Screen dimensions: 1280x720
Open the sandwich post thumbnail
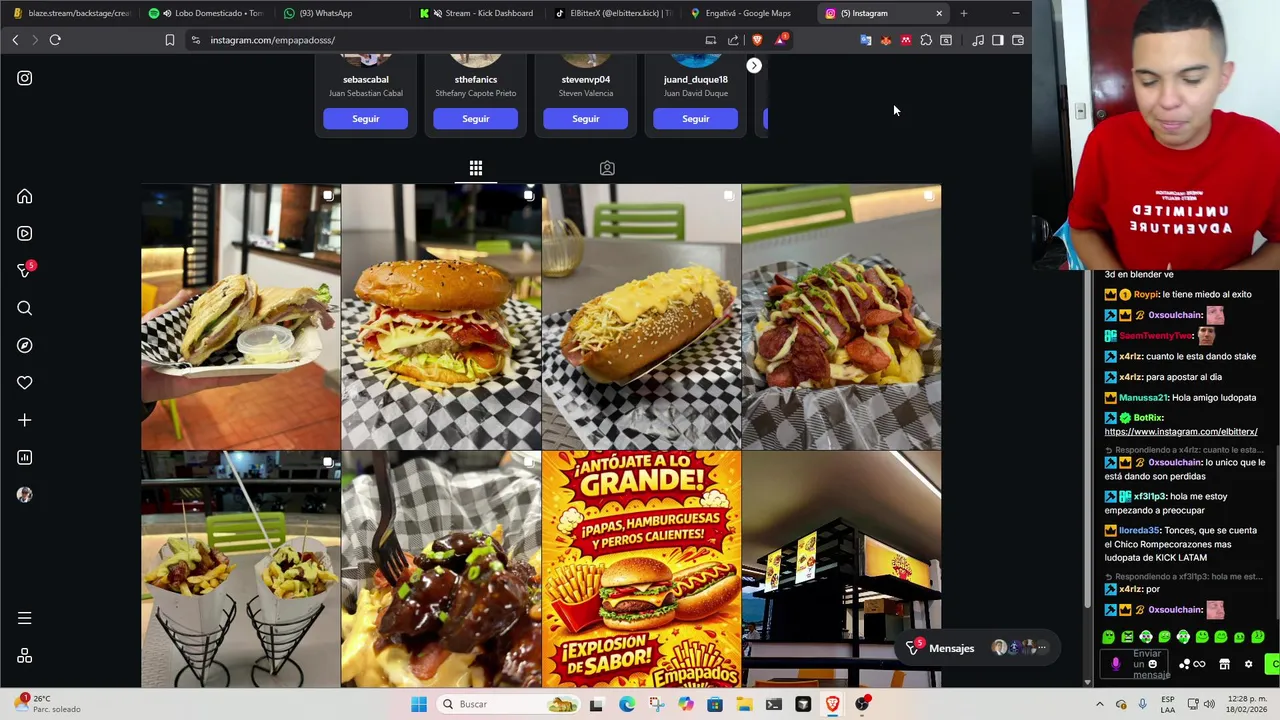pyautogui.click(x=241, y=317)
